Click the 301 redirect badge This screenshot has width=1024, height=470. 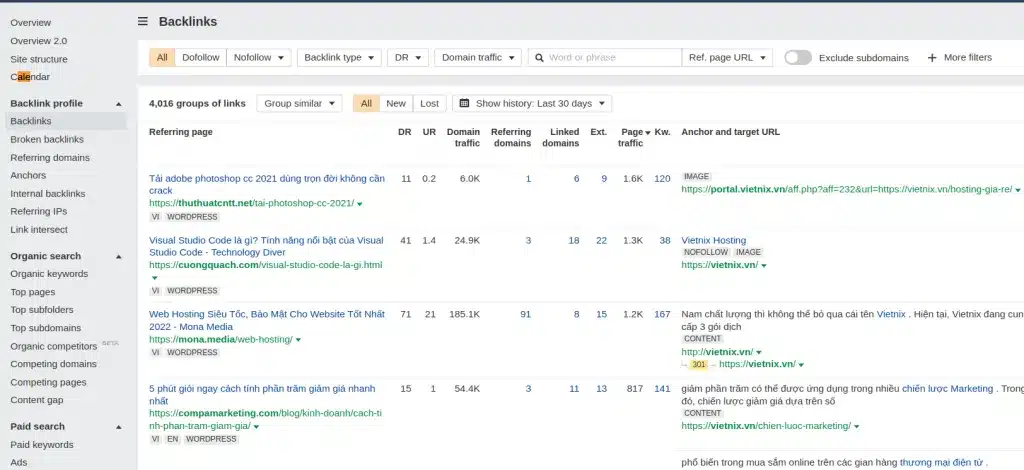click(699, 364)
